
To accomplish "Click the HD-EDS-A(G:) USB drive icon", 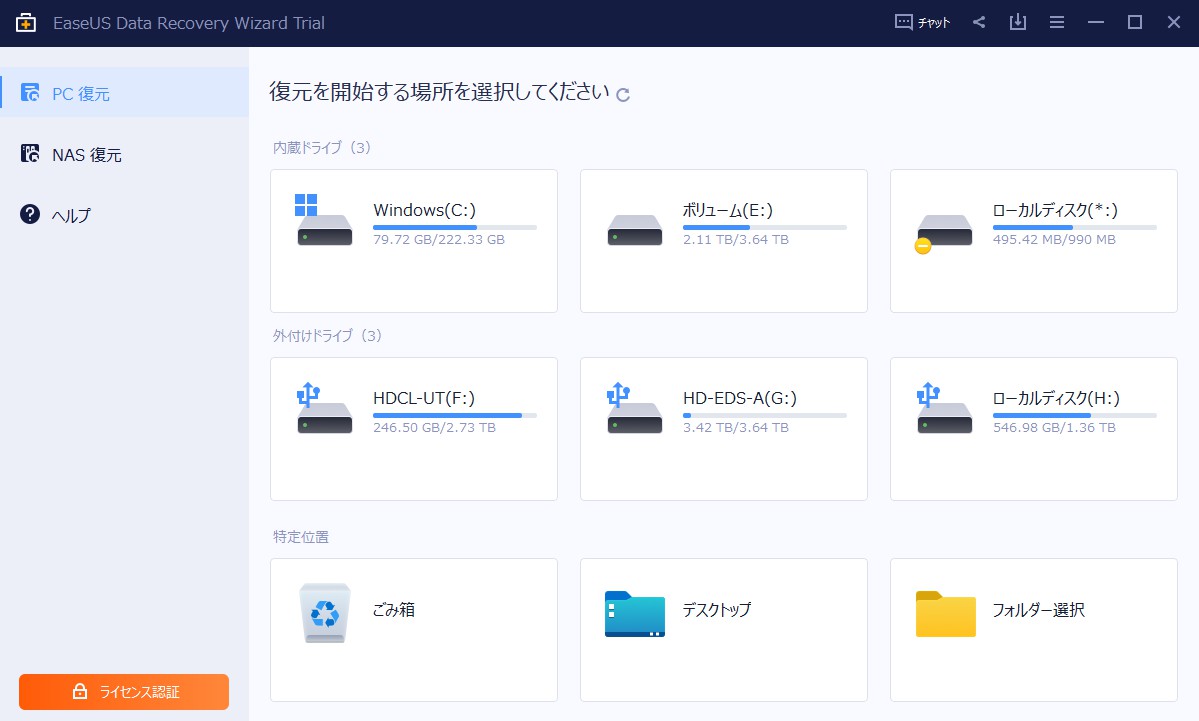I will 635,408.
